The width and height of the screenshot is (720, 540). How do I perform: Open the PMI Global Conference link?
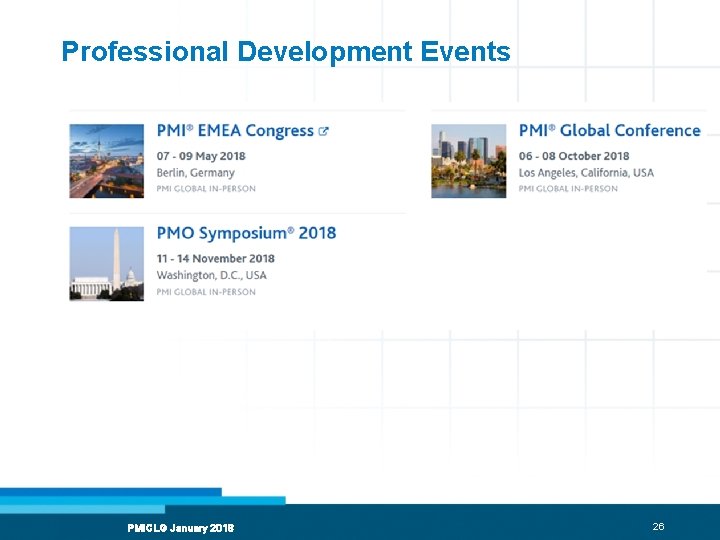(609, 130)
